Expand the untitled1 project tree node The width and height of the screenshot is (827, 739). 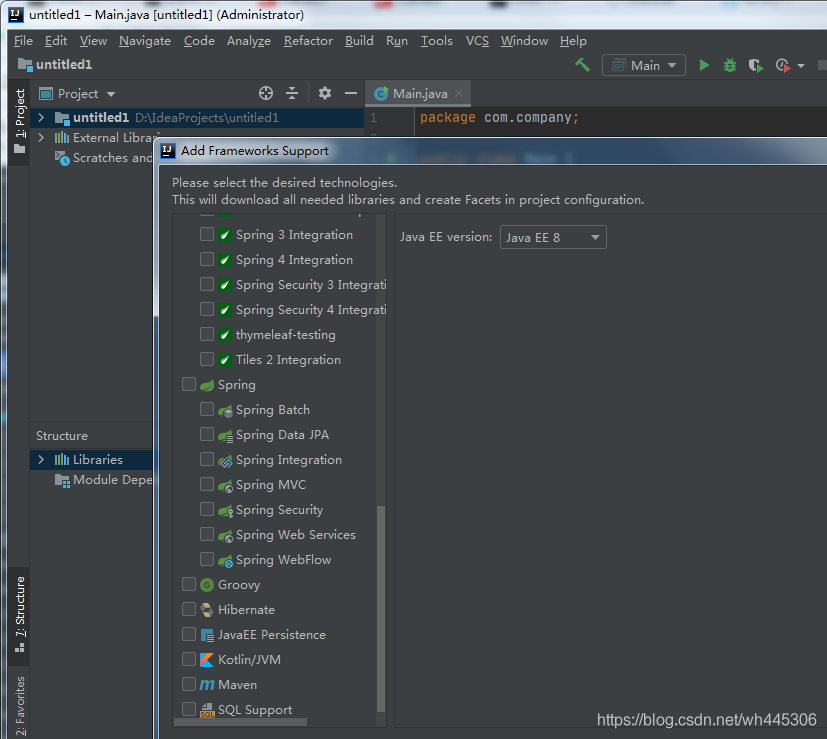(41, 118)
